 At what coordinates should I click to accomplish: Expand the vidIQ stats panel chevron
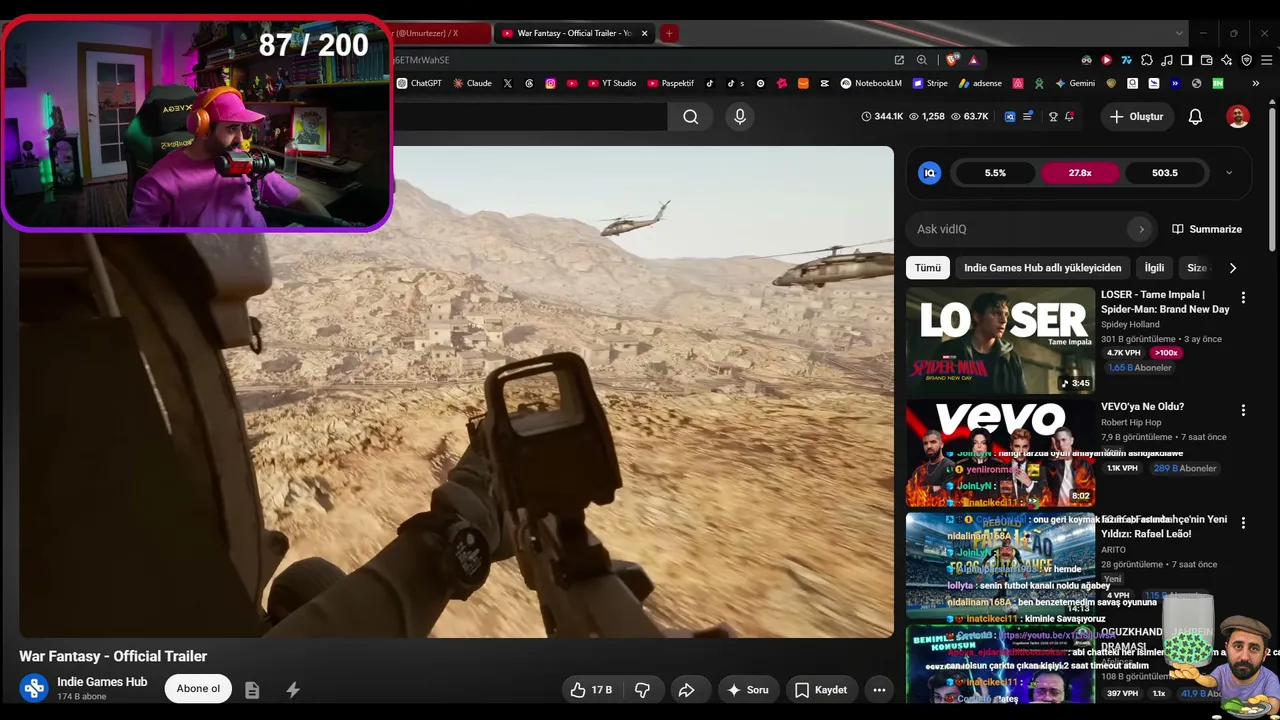point(1229,173)
